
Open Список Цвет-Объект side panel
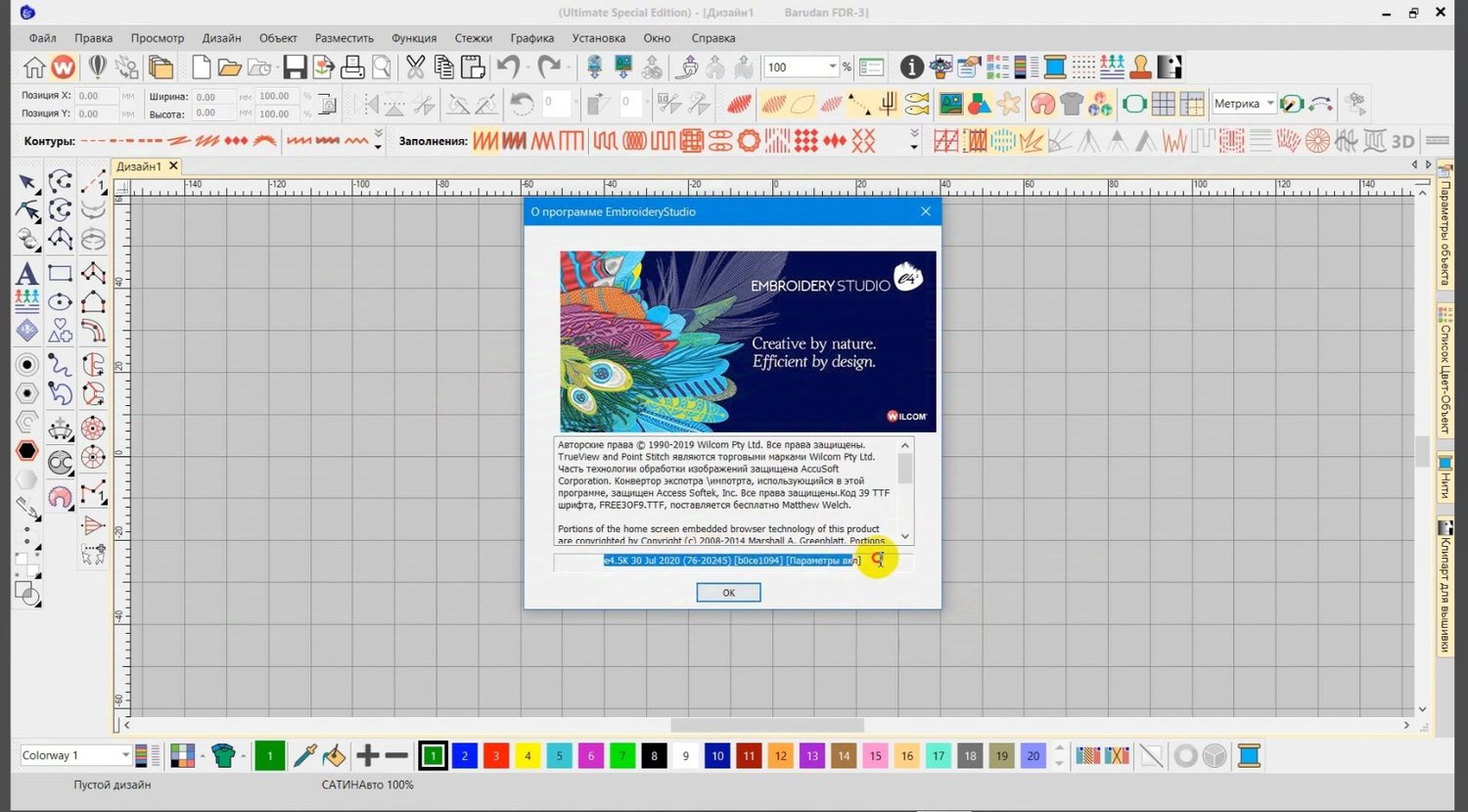[1444, 371]
